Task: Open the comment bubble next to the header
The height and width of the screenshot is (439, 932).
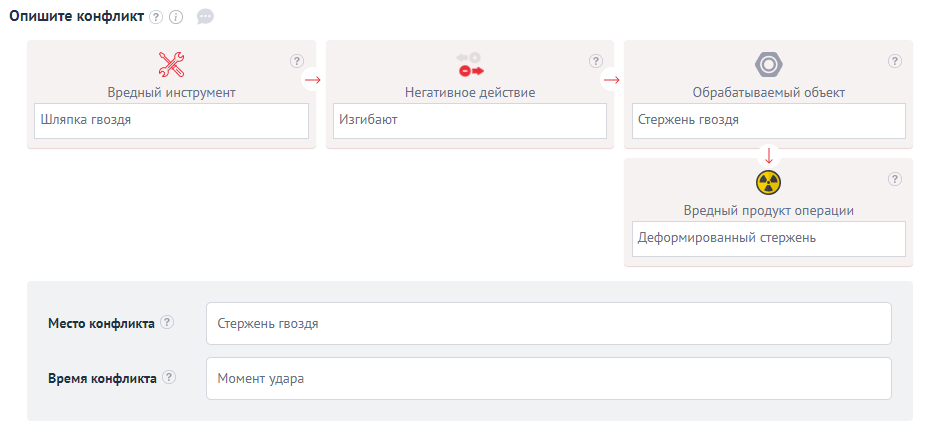Action: click(x=205, y=17)
